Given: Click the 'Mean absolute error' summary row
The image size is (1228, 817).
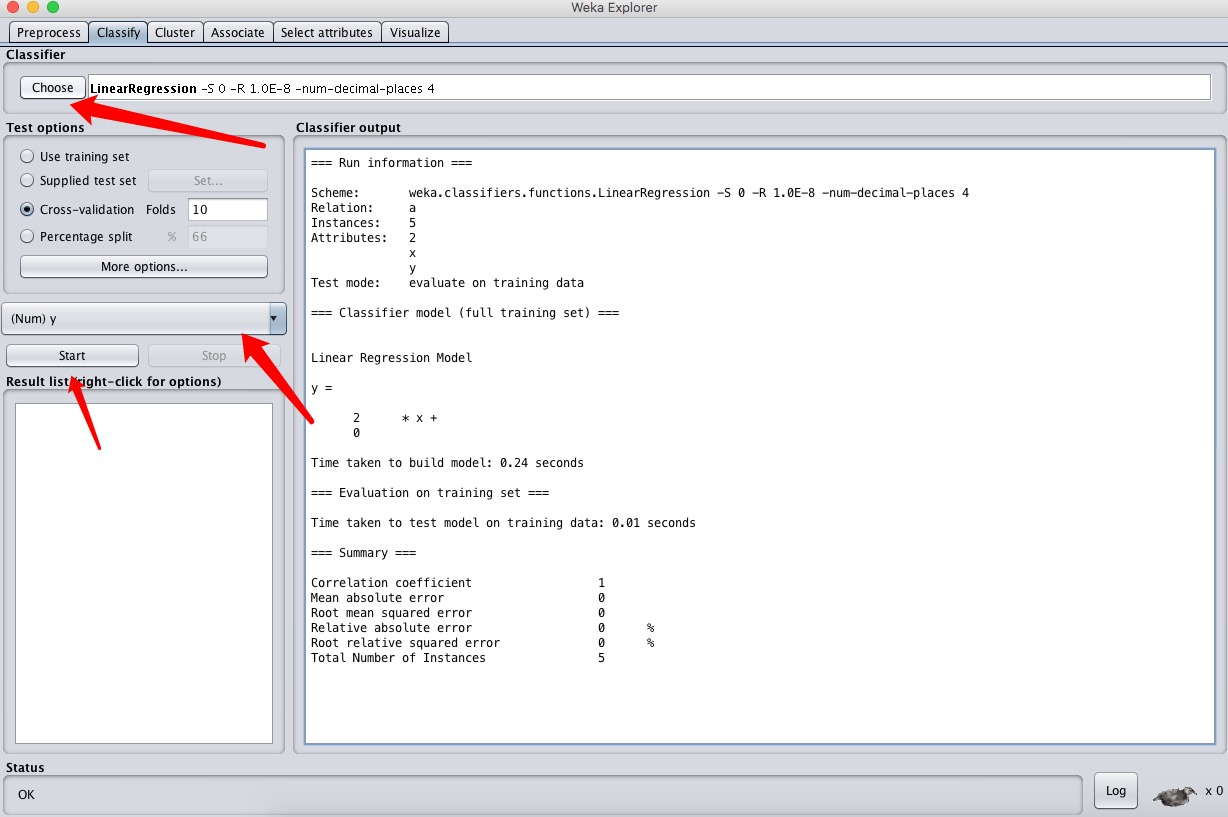Looking at the screenshot, I should (x=458, y=598).
